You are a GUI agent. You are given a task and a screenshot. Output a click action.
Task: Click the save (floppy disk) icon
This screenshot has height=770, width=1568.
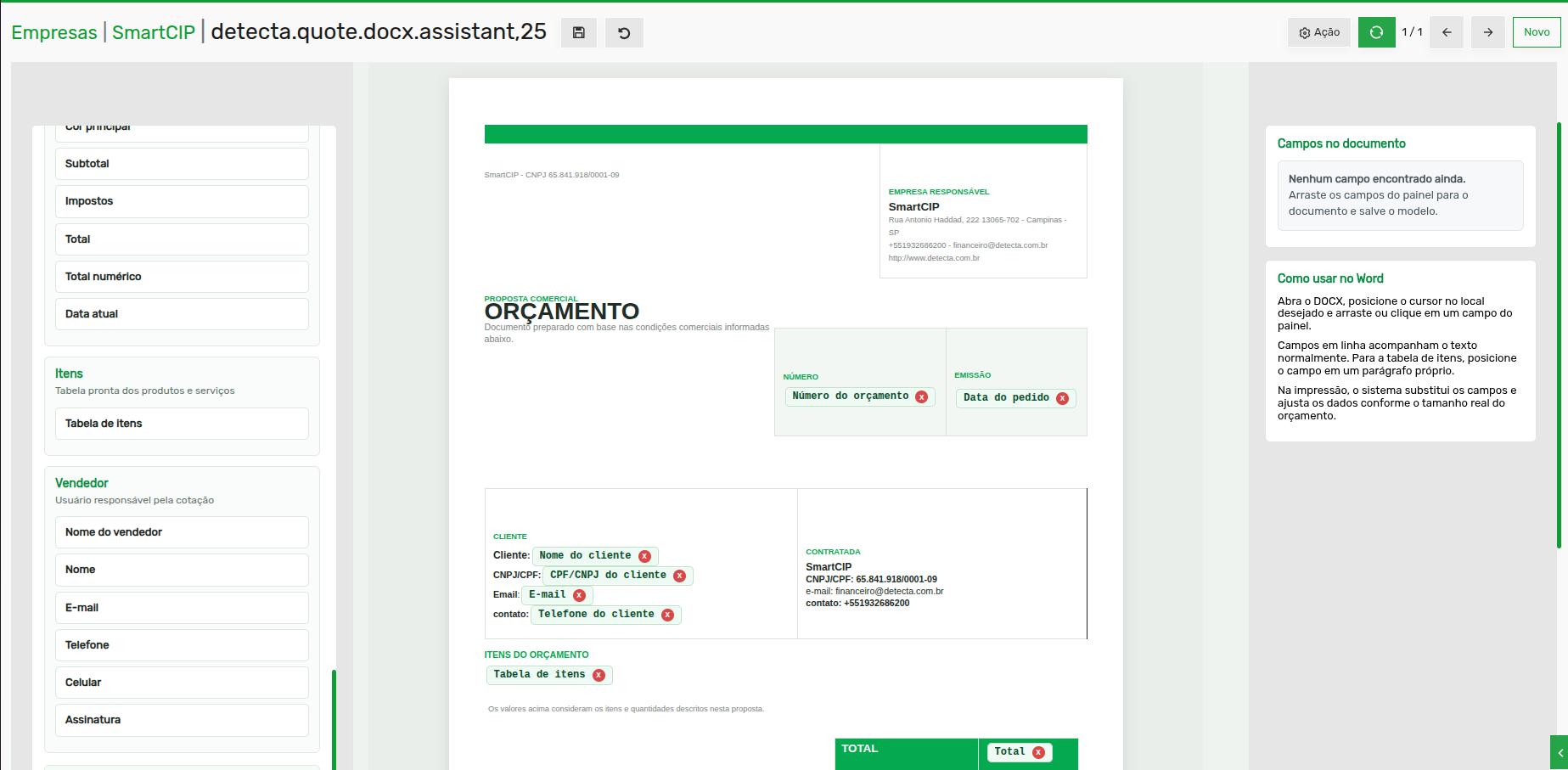coord(579,32)
